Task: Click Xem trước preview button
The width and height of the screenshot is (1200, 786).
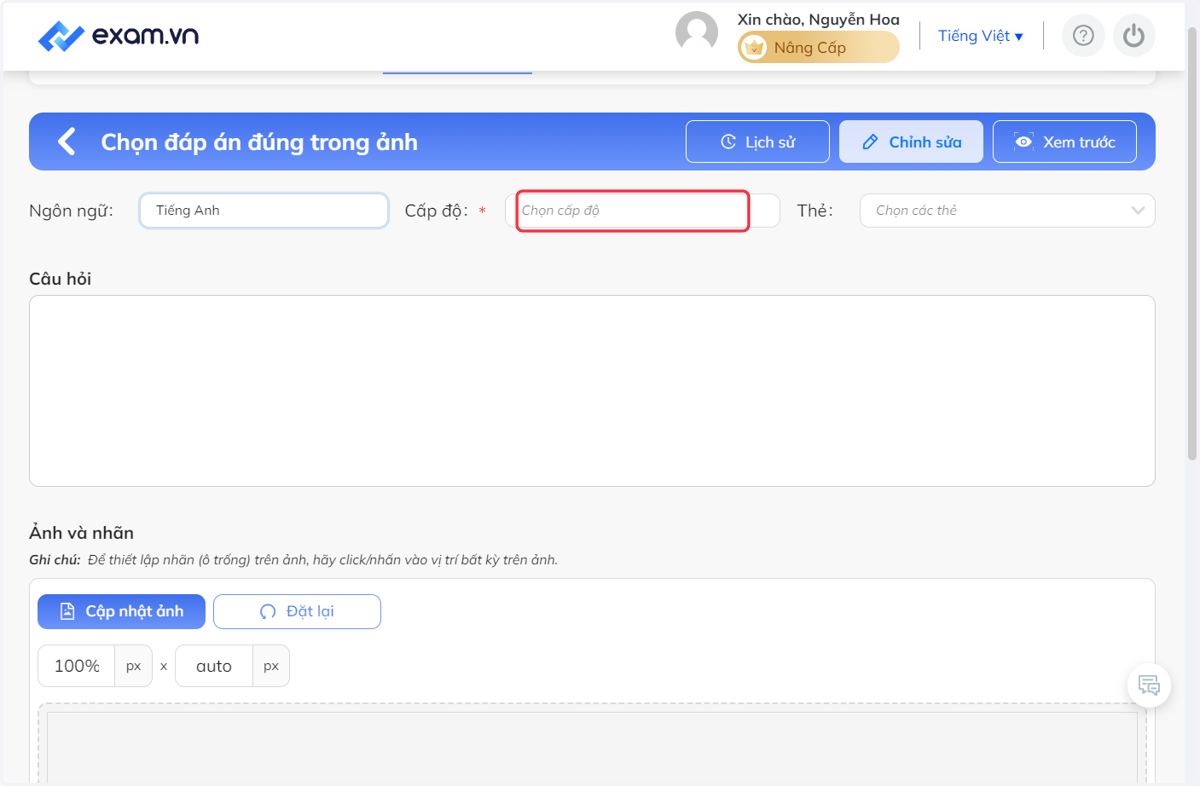Action: pos(1065,141)
